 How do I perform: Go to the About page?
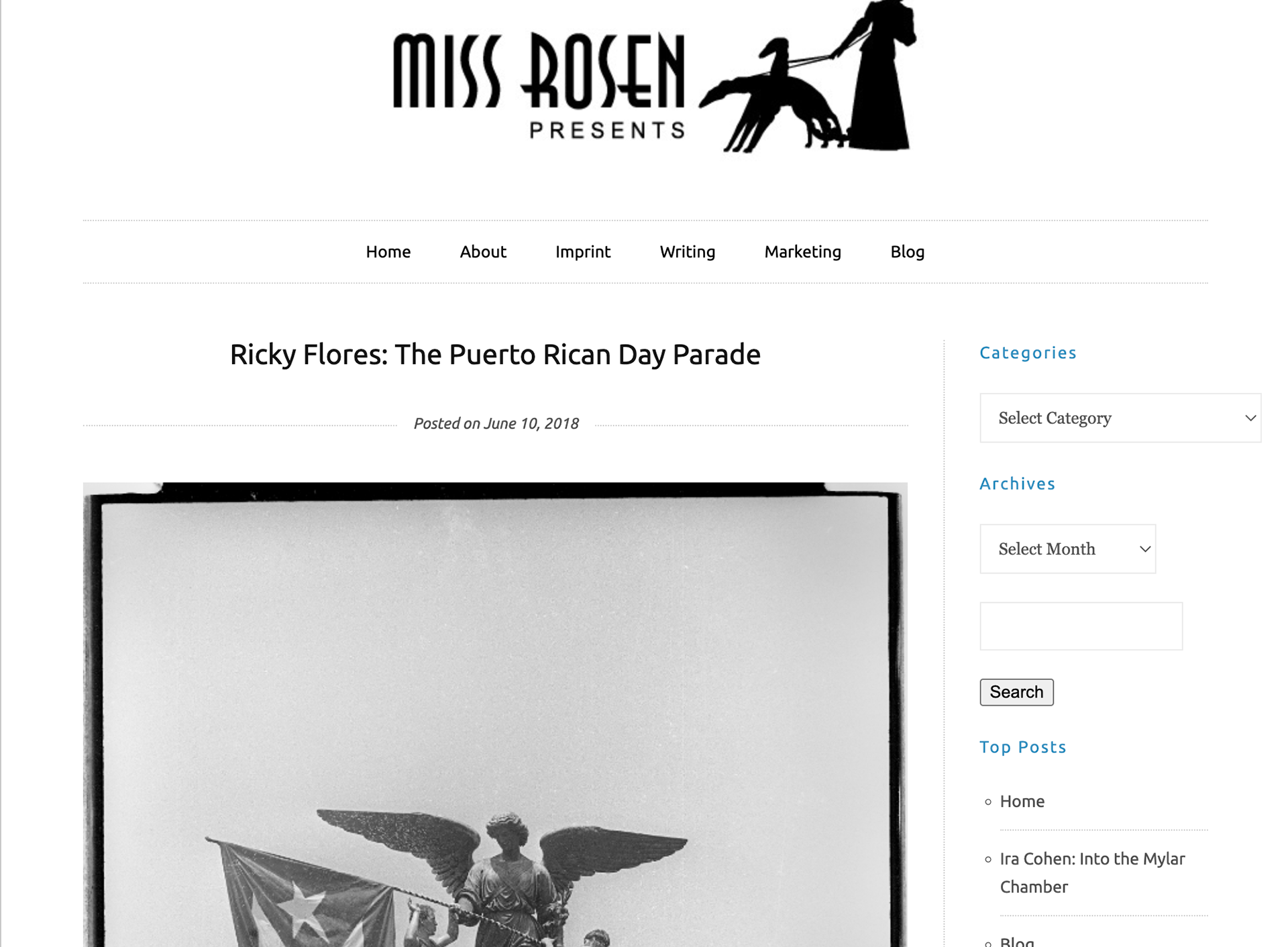pos(482,252)
